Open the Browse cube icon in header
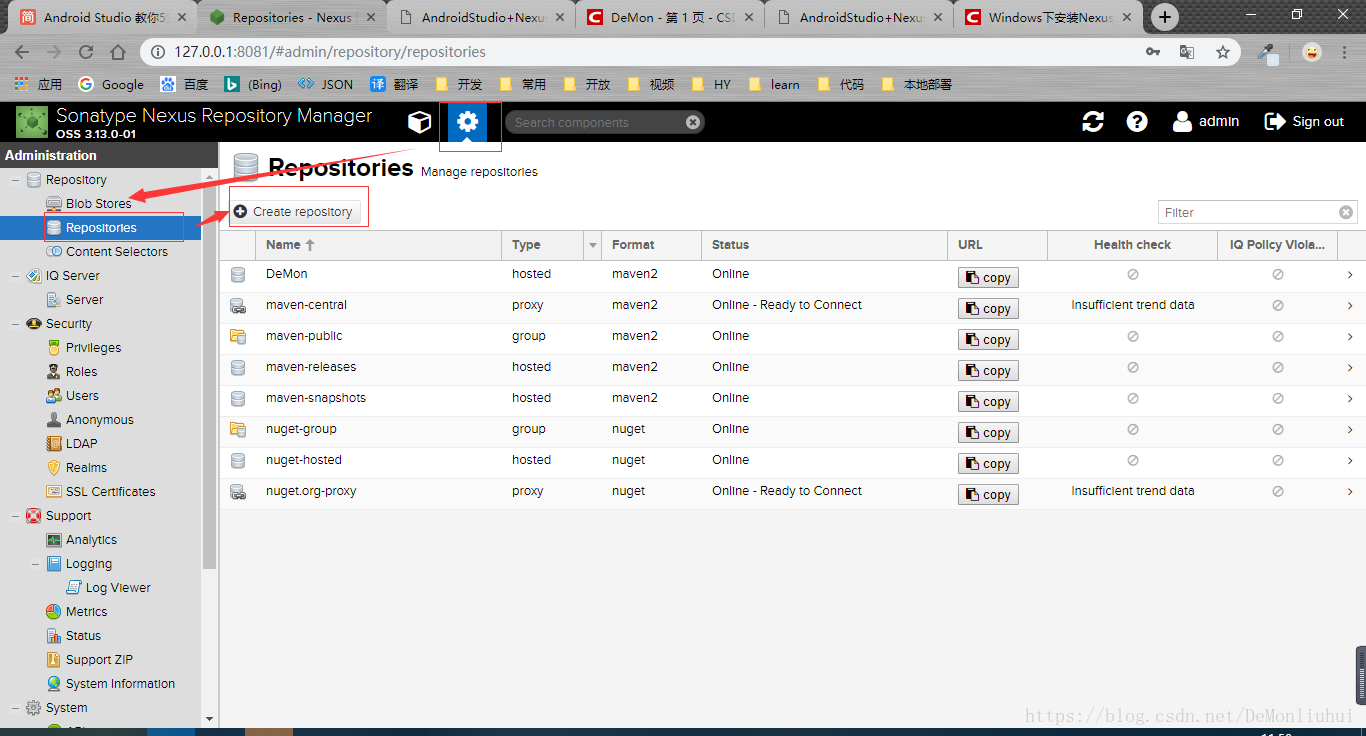Viewport: 1366px width, 736px height. pyautogui.click(x=419, y=122)
